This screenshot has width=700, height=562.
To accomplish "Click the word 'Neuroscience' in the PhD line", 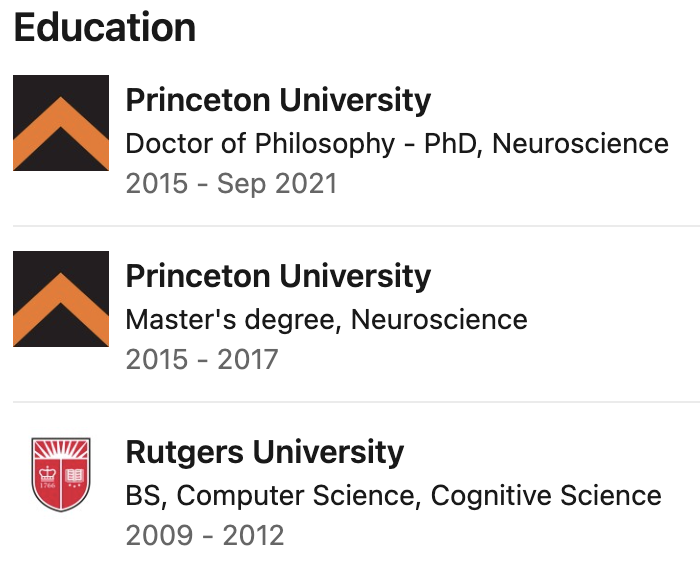I will click(580, 143).
